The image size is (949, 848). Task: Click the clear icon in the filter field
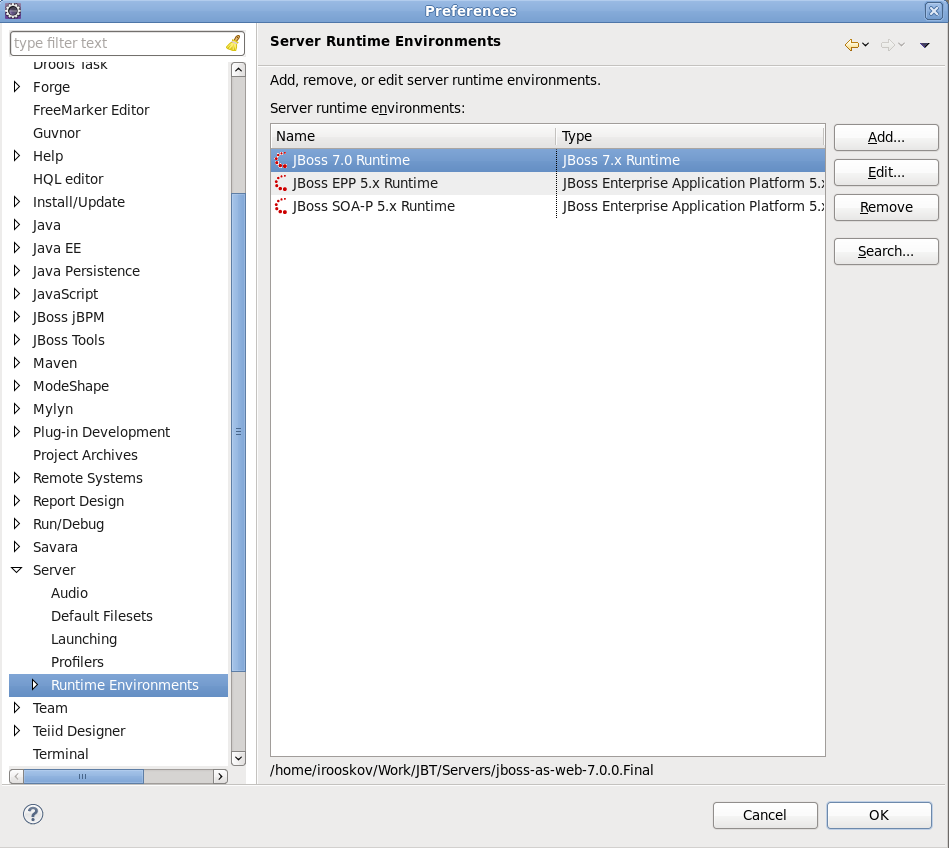[x=232, y=43]
